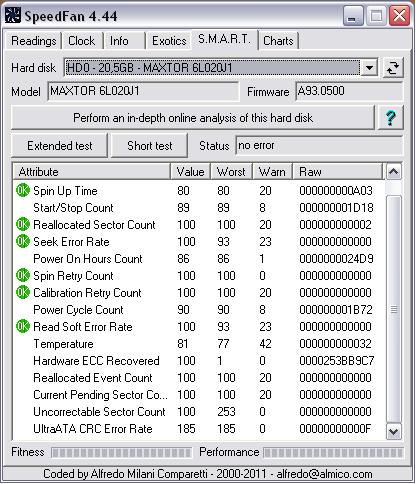Select the Power On Hours Count row
This screenshot has height=484, width=416.
[199, 259]
